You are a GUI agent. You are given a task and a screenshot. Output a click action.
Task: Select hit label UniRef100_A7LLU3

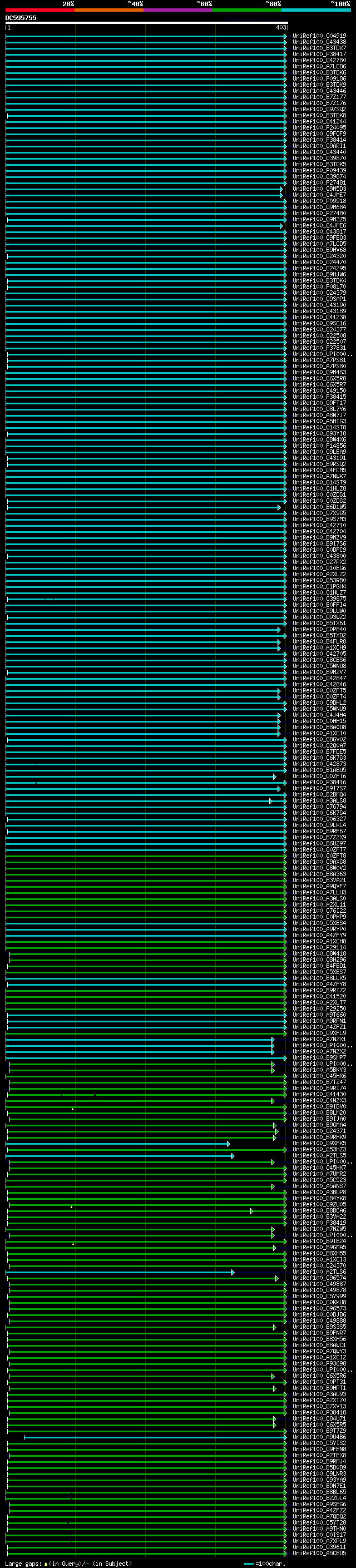[319, 892]
